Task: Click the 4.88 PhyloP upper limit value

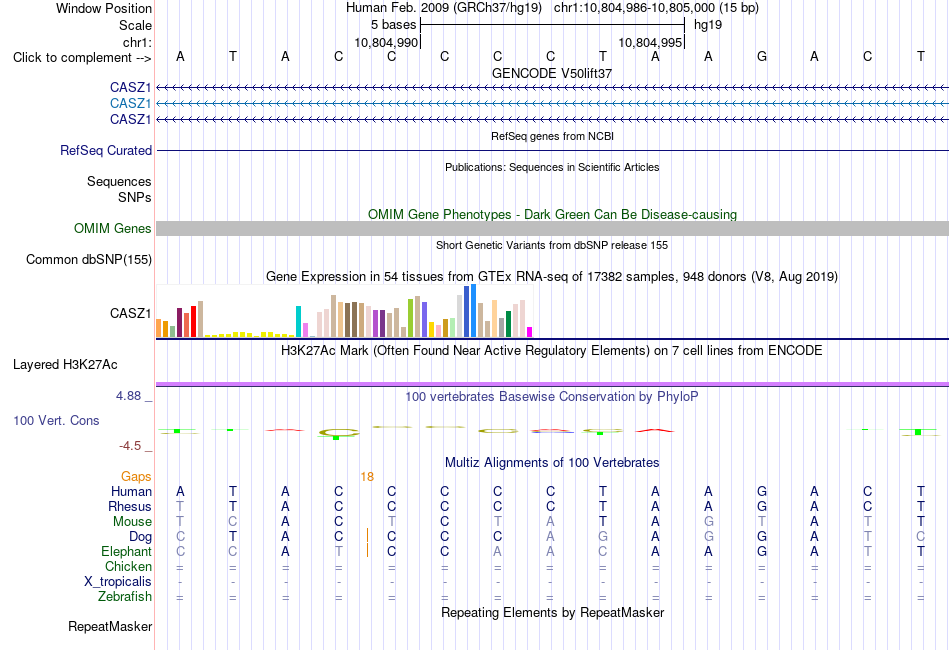Action: tap(128, 396)
